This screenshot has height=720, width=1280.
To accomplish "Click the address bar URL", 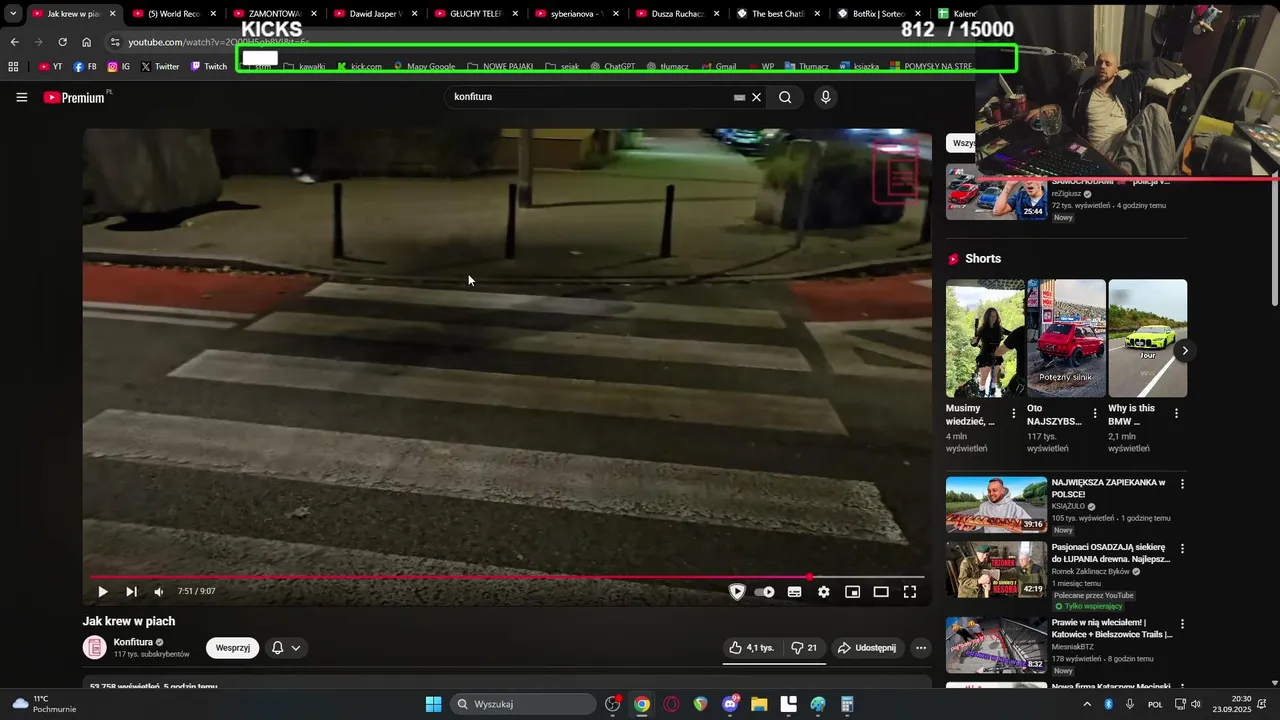I will [218, 42].
